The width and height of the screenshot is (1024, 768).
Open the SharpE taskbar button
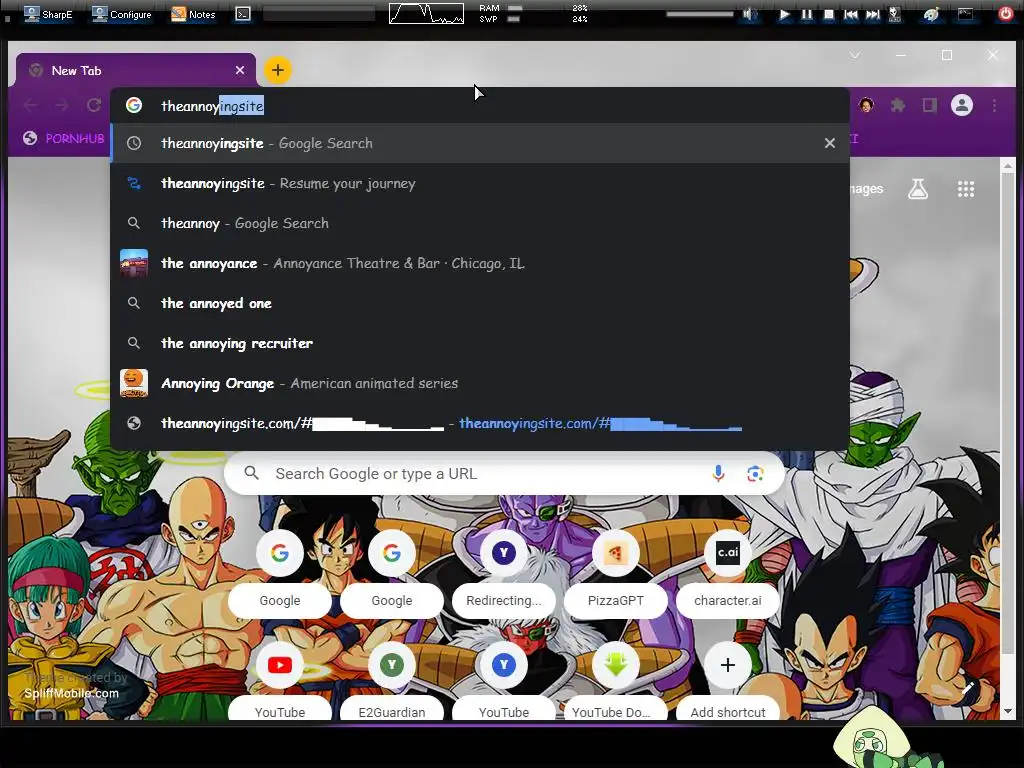48,14
